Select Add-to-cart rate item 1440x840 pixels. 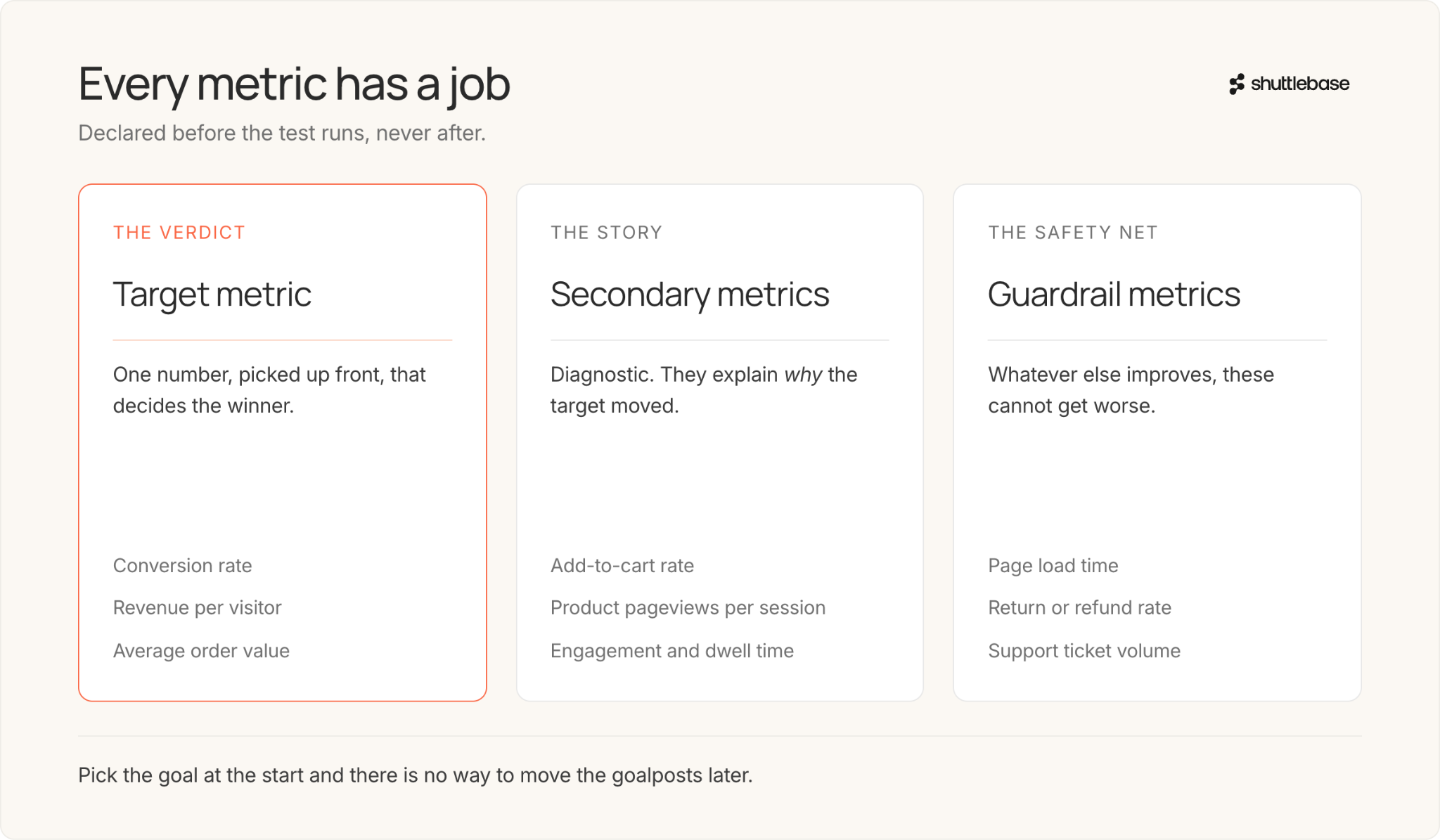click(622, 566)
